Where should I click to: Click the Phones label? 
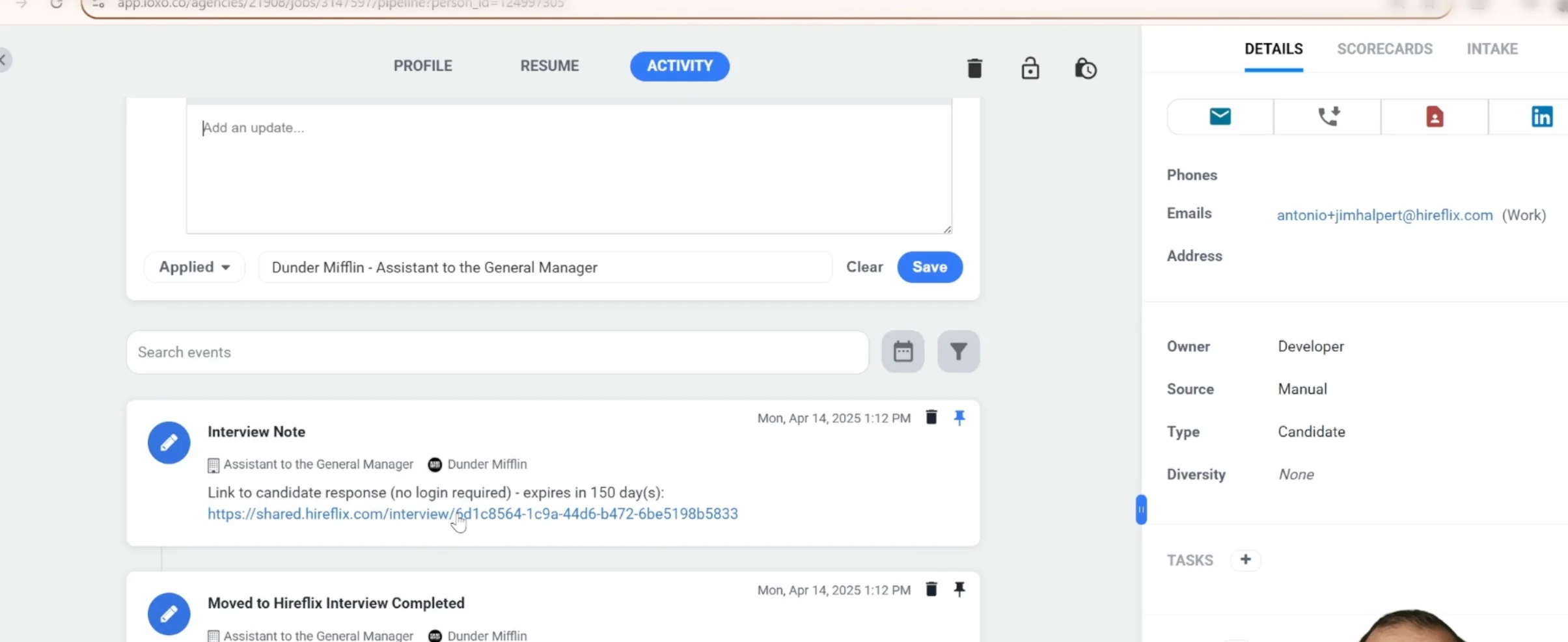click(x=1192, y=175)
